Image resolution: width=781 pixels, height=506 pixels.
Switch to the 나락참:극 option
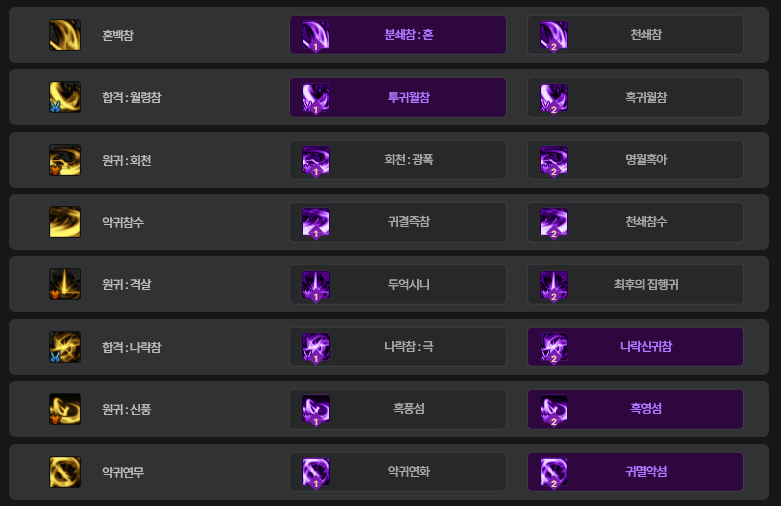coord(398,347)
